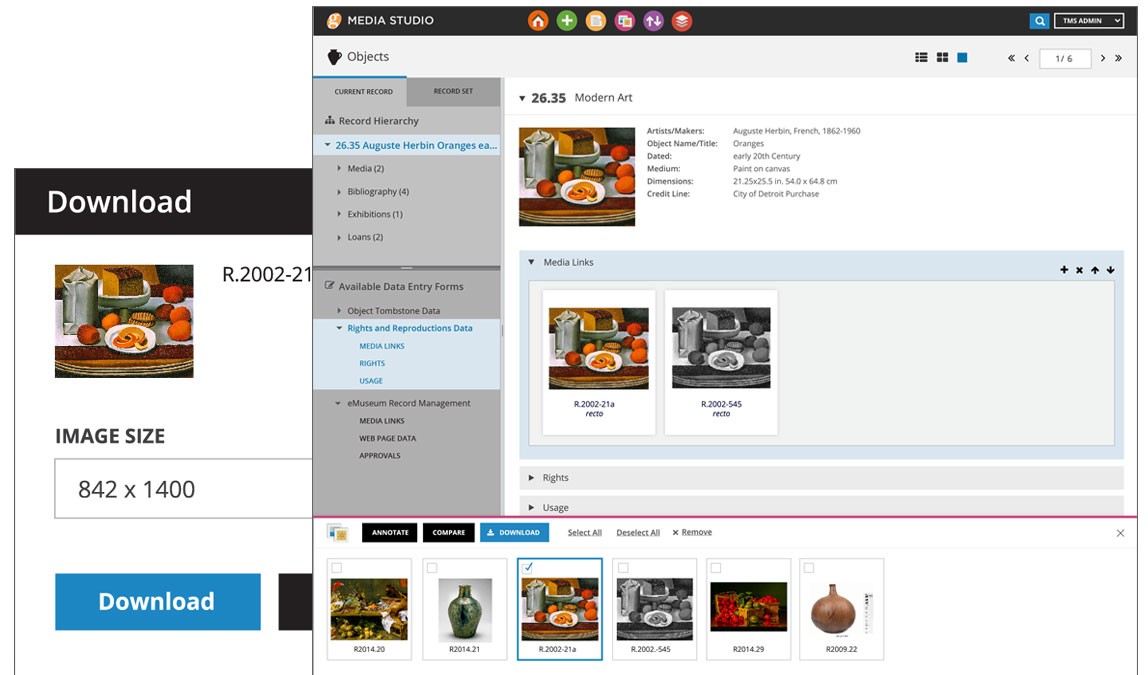This screenshot has width=1148, height=675.
Task: Uncheck the selected R.2002-21a thumbnail checkbox
Action: click(x=528, y=567)
